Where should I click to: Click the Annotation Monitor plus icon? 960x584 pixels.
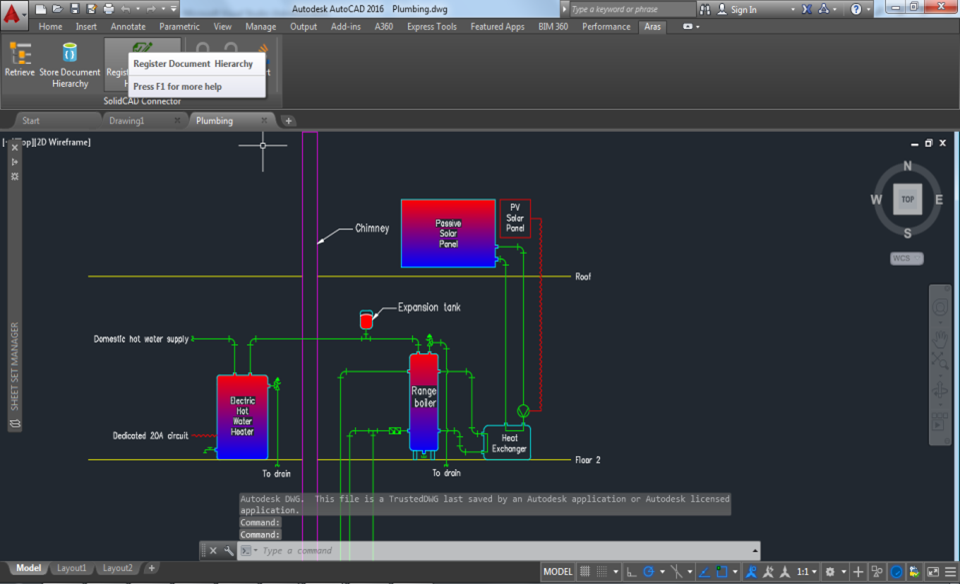(x=858, y=572)
